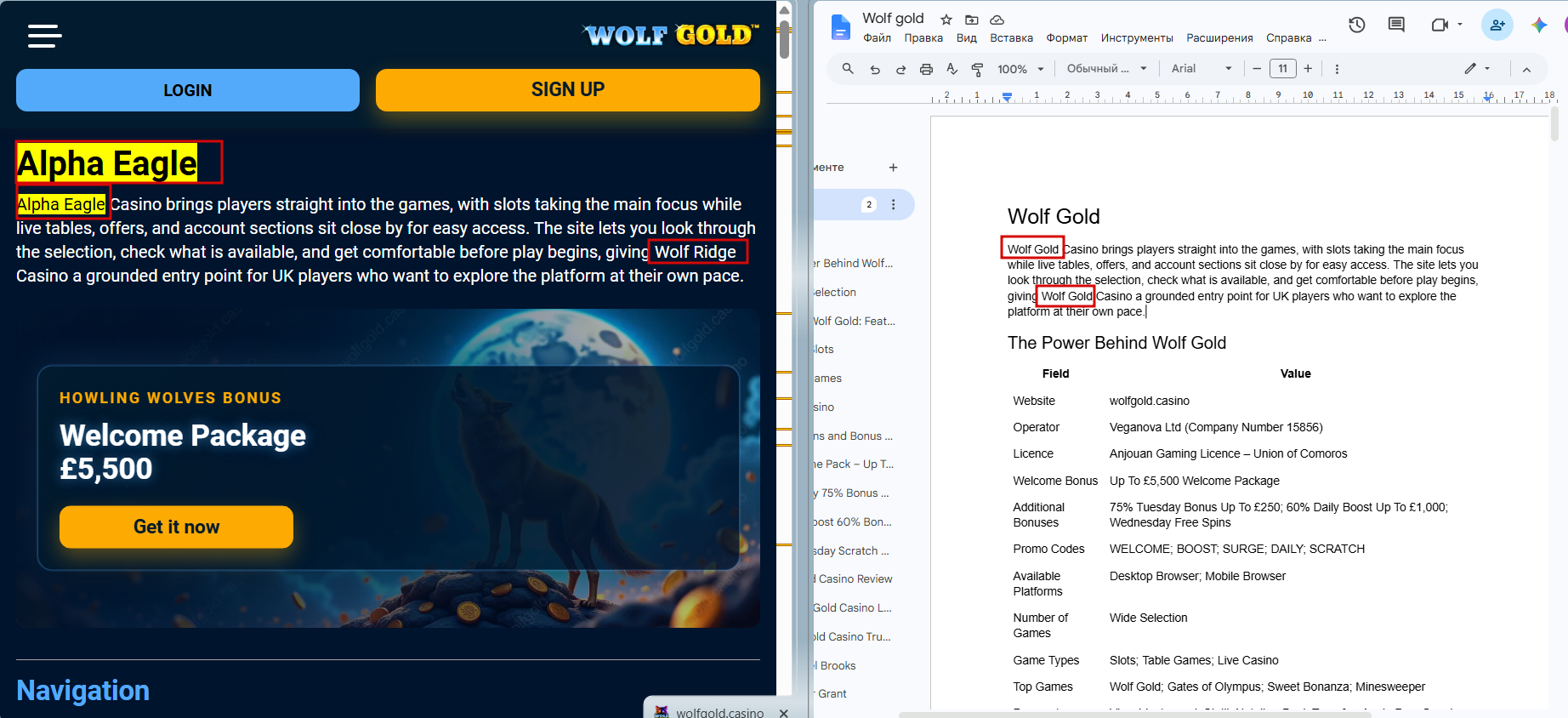Jump to 'Grant' outline entry

(831, 694)
